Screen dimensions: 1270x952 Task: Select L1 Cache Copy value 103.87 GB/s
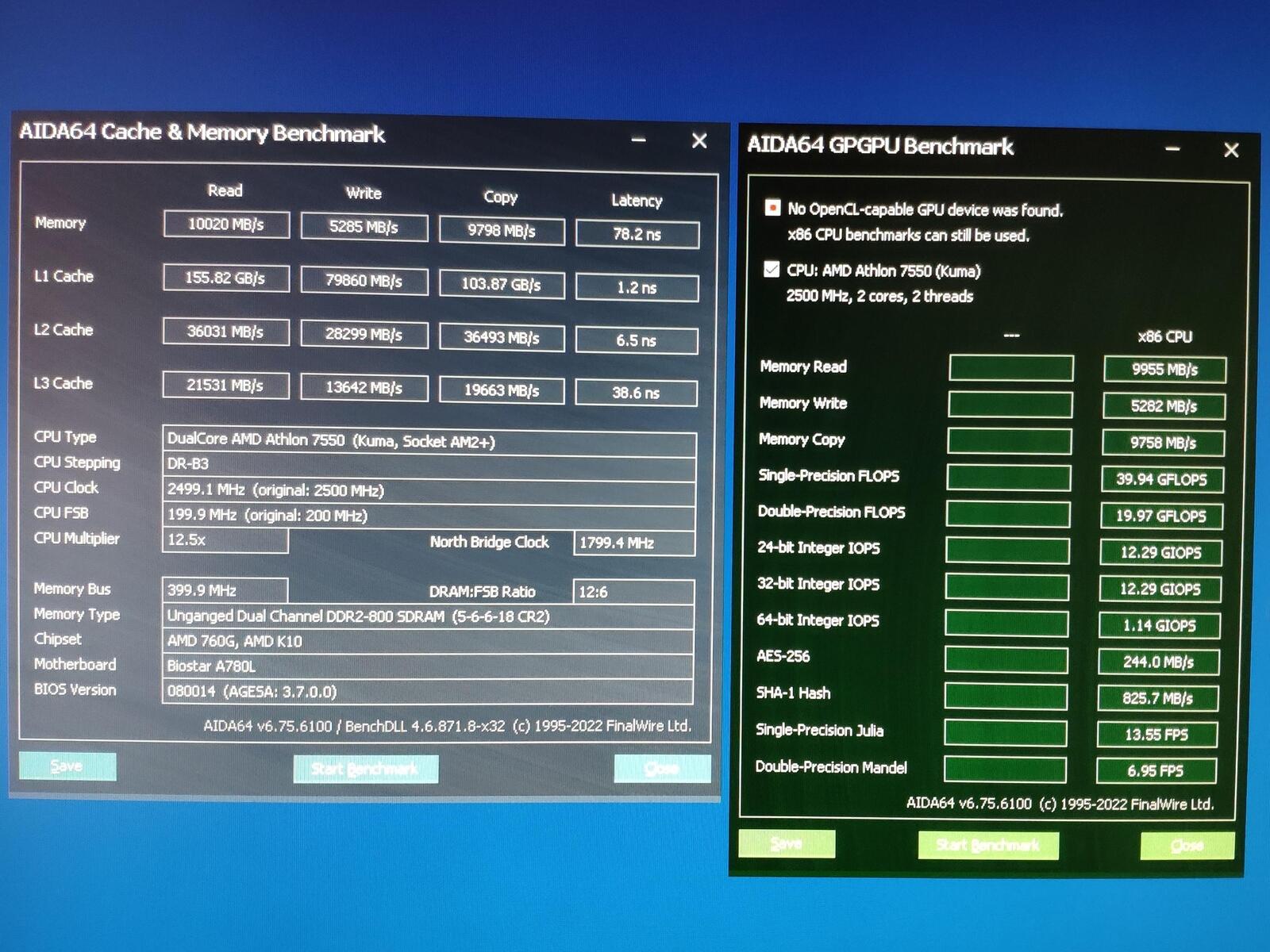point(502,285)
